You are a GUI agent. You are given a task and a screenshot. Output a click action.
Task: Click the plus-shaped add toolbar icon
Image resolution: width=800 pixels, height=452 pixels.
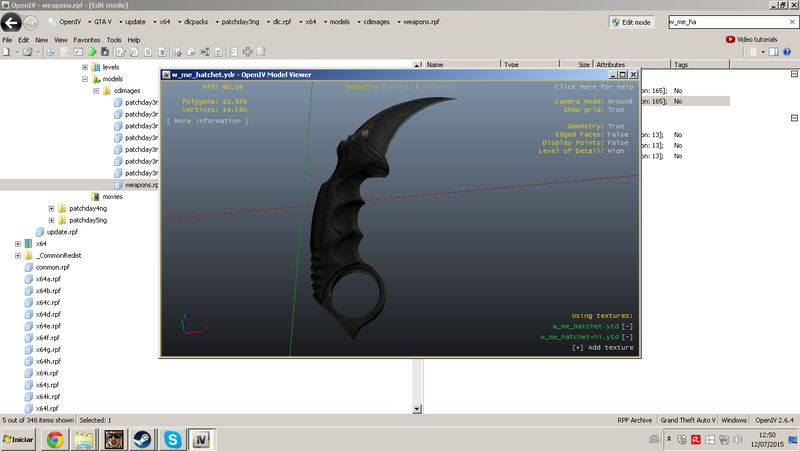click(x=247, y=51)
